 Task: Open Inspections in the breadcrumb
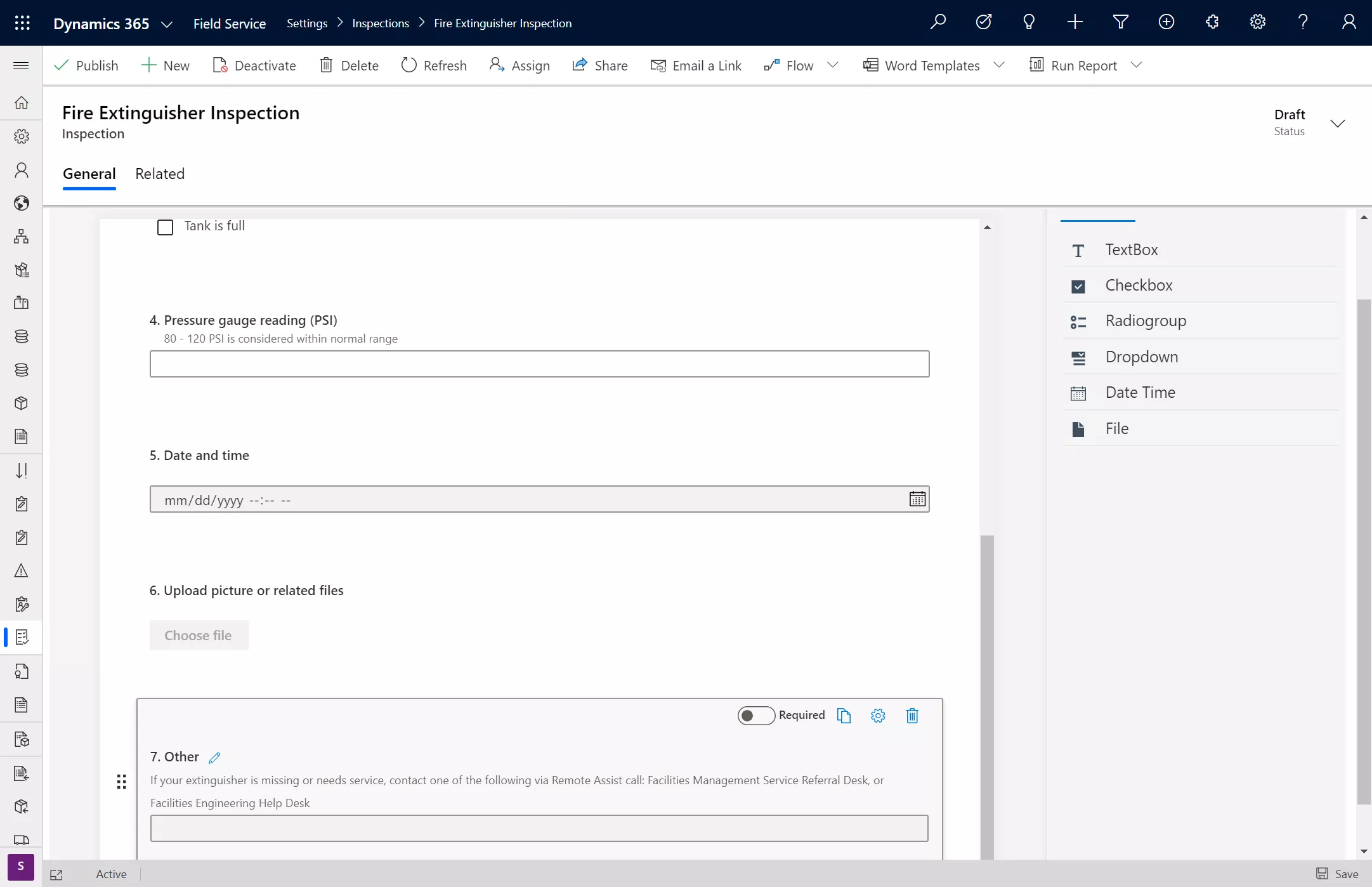click(x=381, y=23)
